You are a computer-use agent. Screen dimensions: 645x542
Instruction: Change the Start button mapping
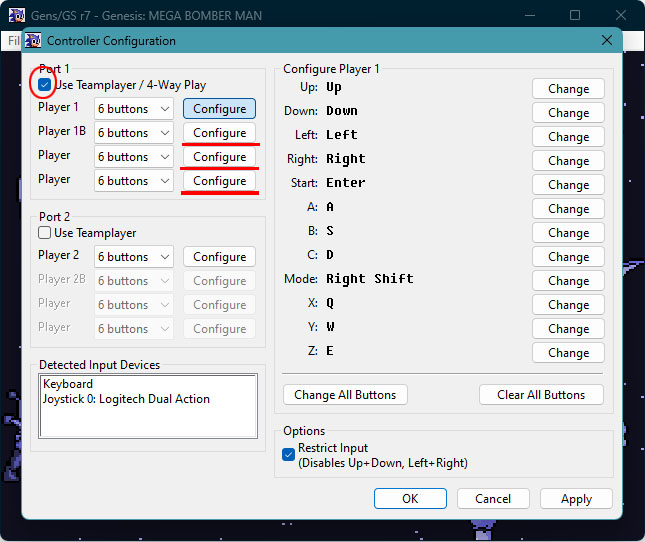point(568,185)
